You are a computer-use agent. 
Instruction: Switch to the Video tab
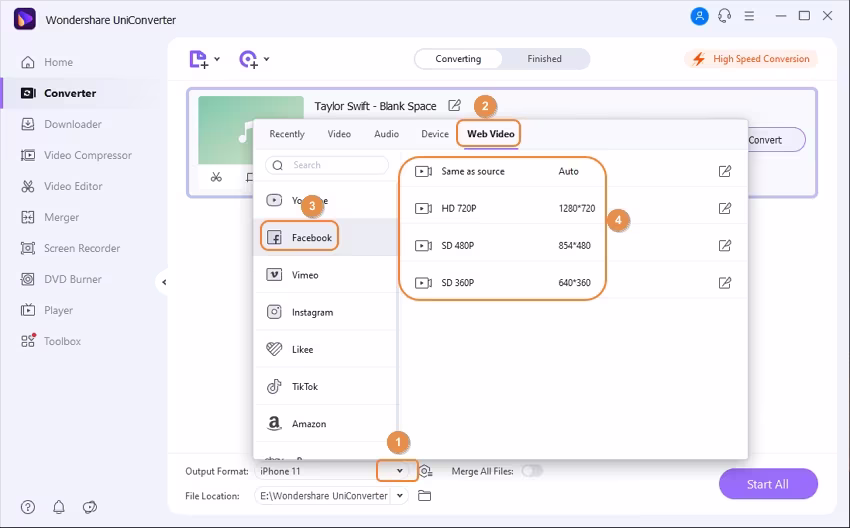coord(339,134)
